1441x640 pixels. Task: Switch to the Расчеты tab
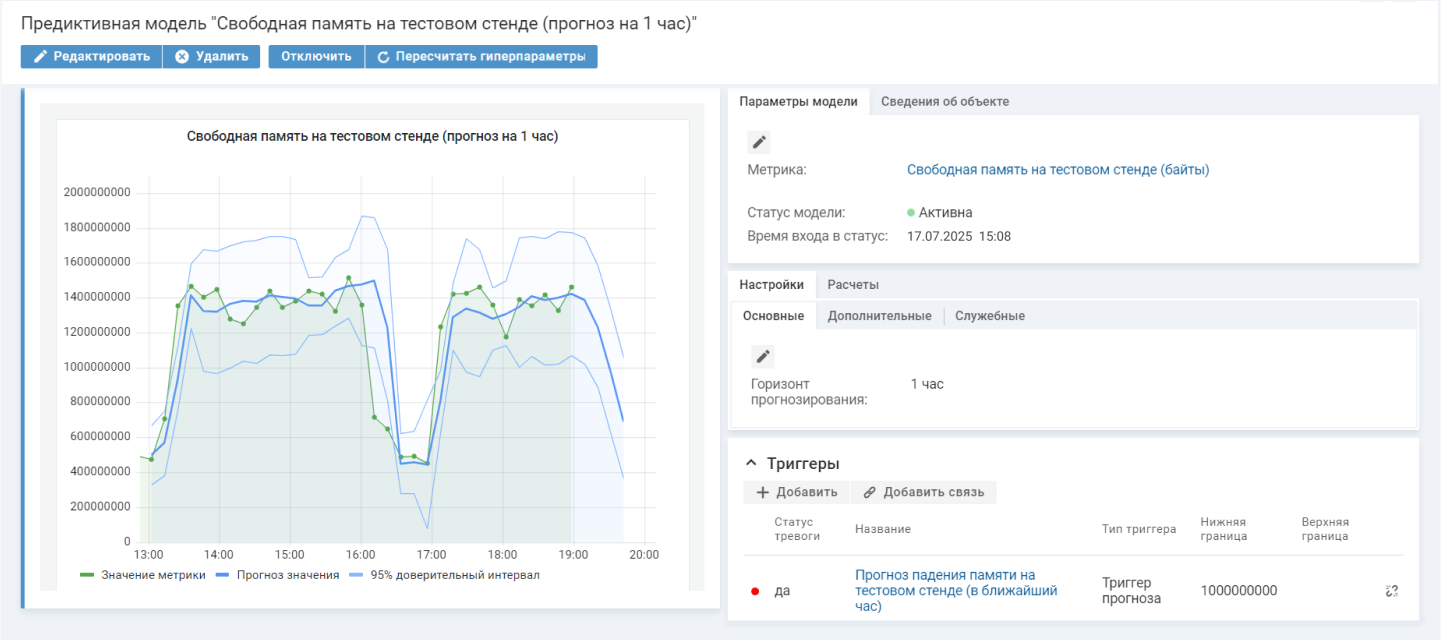[853, 285]
